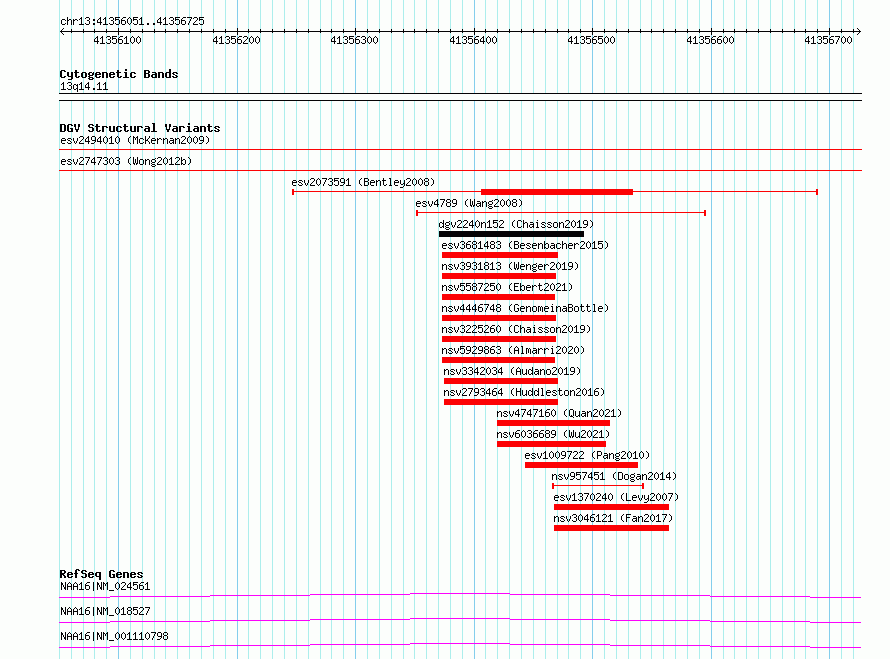Click the red line under esv2747303
This screenshot has width=890, height=659.
click(460, 171)
